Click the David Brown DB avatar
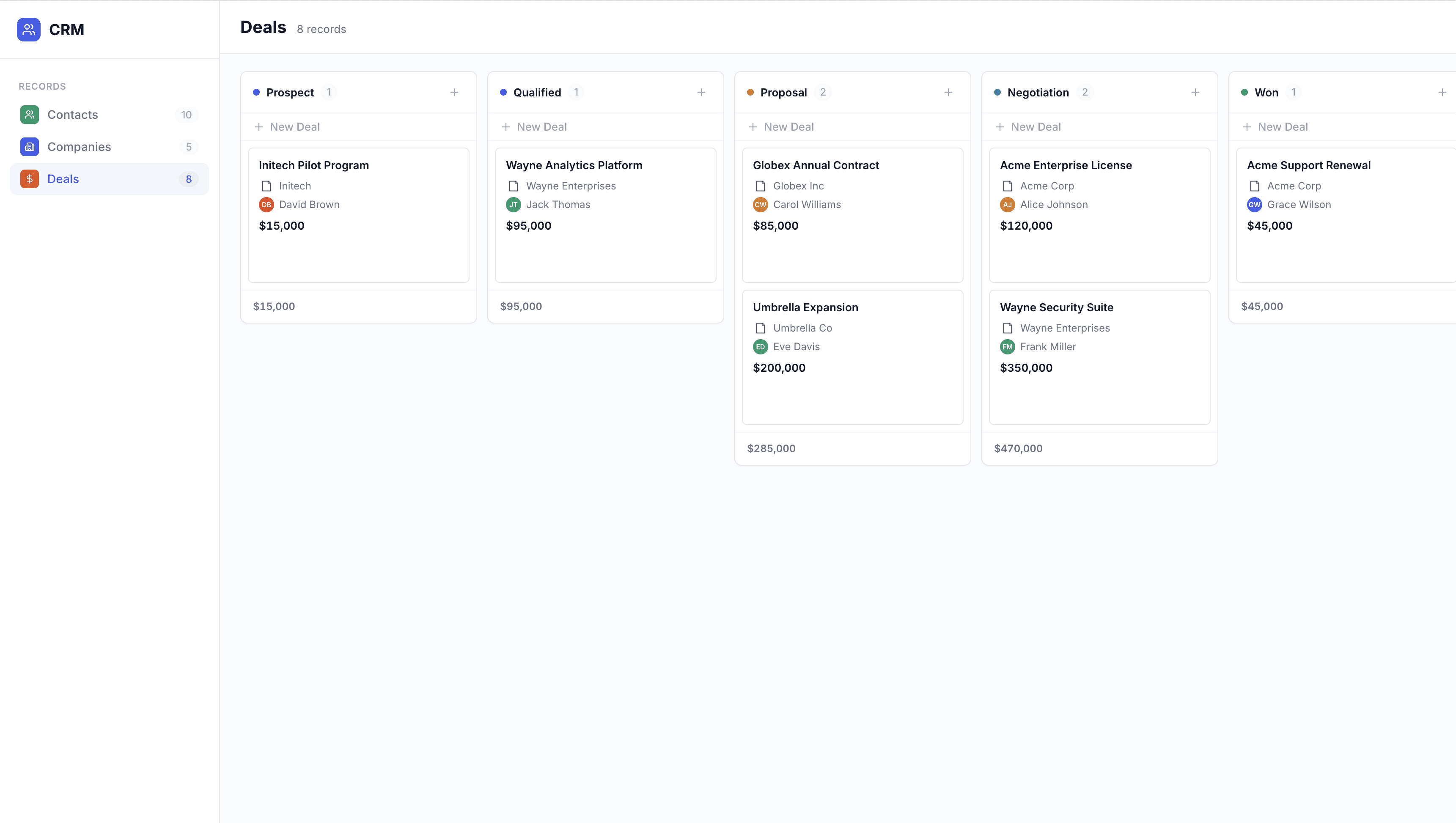Screen dimensions: 1456x823 [x=266, y=205]
